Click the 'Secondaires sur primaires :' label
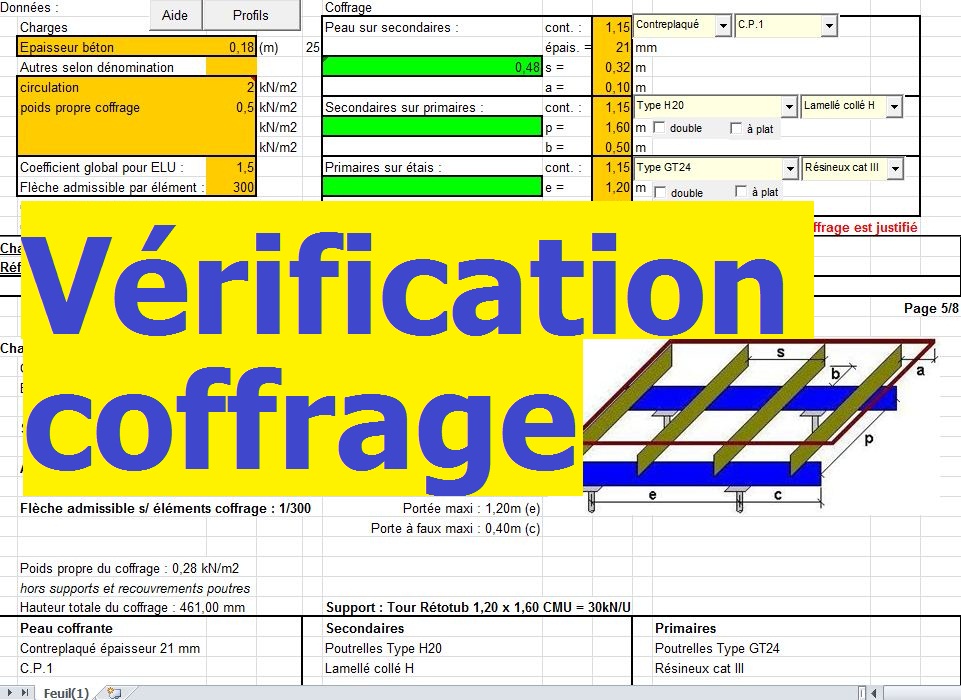The width and height of the screenshot is (961, 700). (405, 107)
